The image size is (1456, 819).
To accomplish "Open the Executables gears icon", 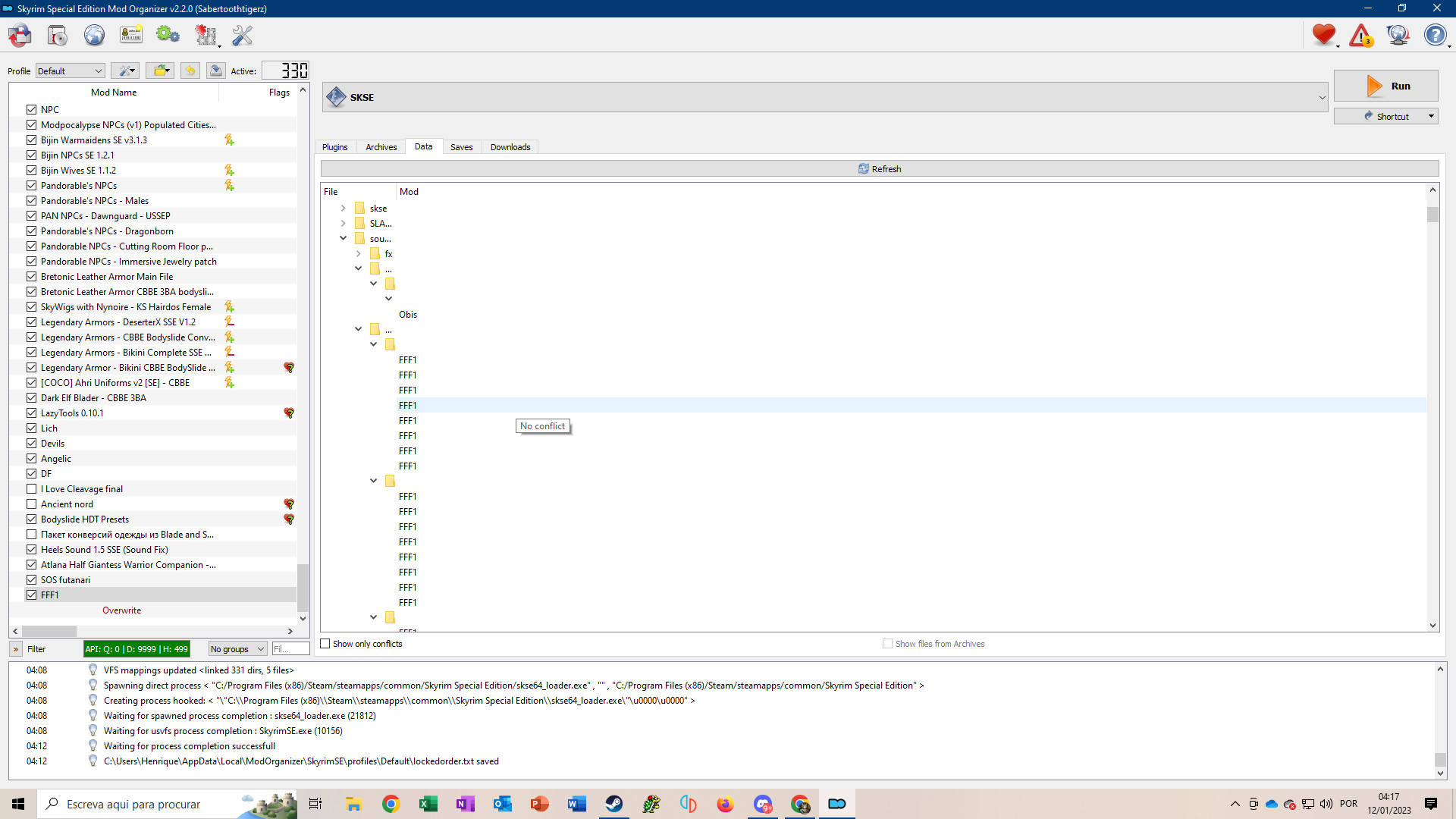I will pyautogui.click(x=168, y=35).
